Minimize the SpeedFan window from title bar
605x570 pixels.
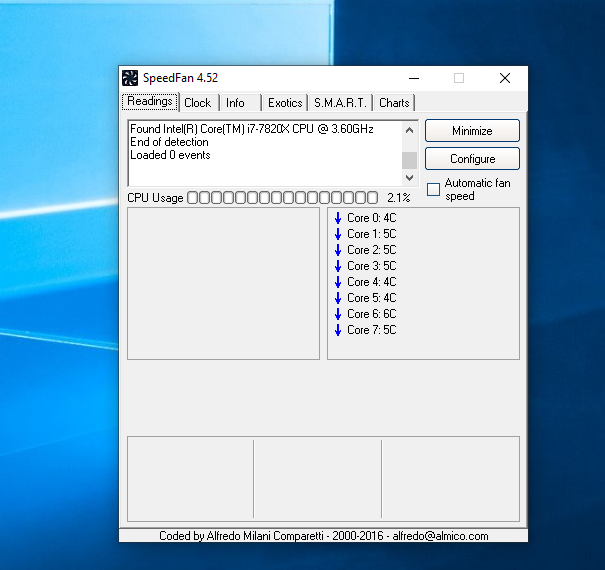[414, 78]
